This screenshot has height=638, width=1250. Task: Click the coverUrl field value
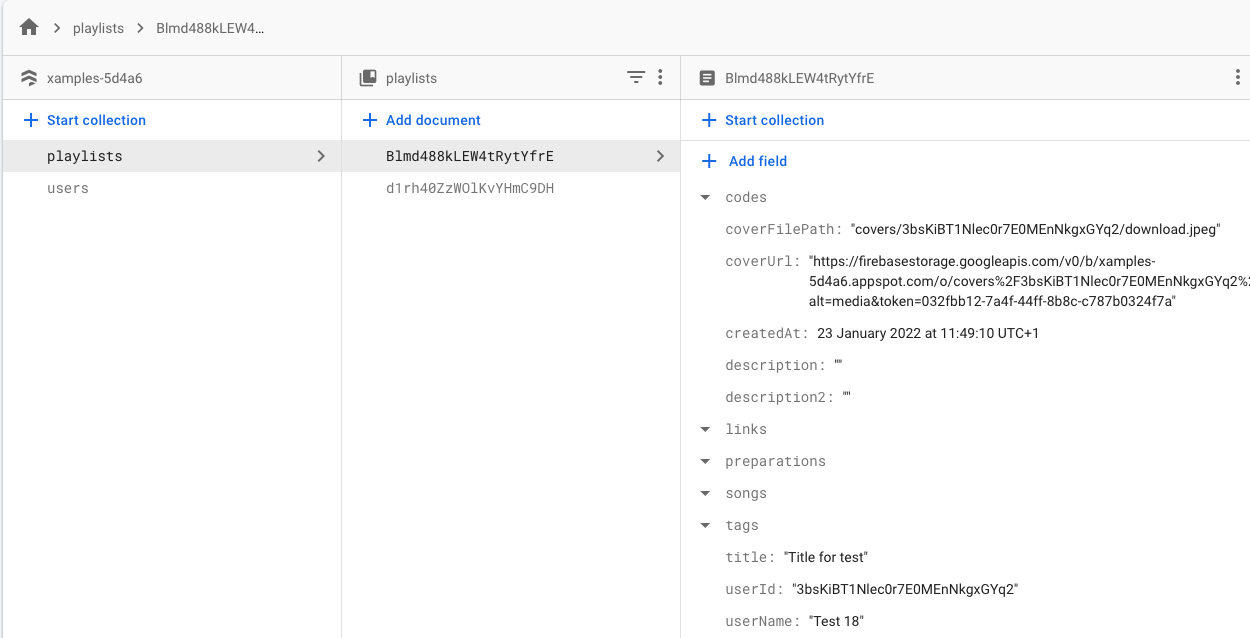[1029, 281]
